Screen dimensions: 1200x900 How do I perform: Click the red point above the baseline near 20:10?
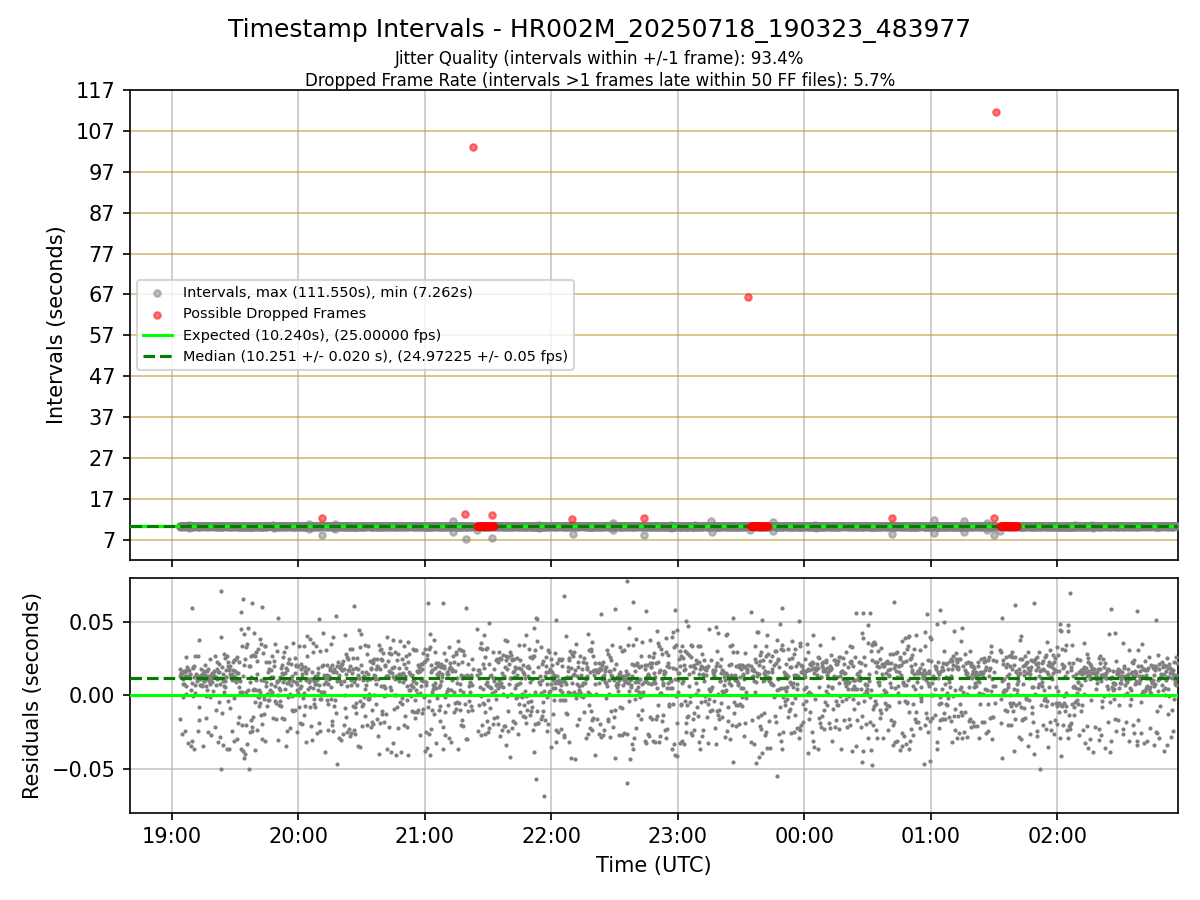click(x=322, y=518)
